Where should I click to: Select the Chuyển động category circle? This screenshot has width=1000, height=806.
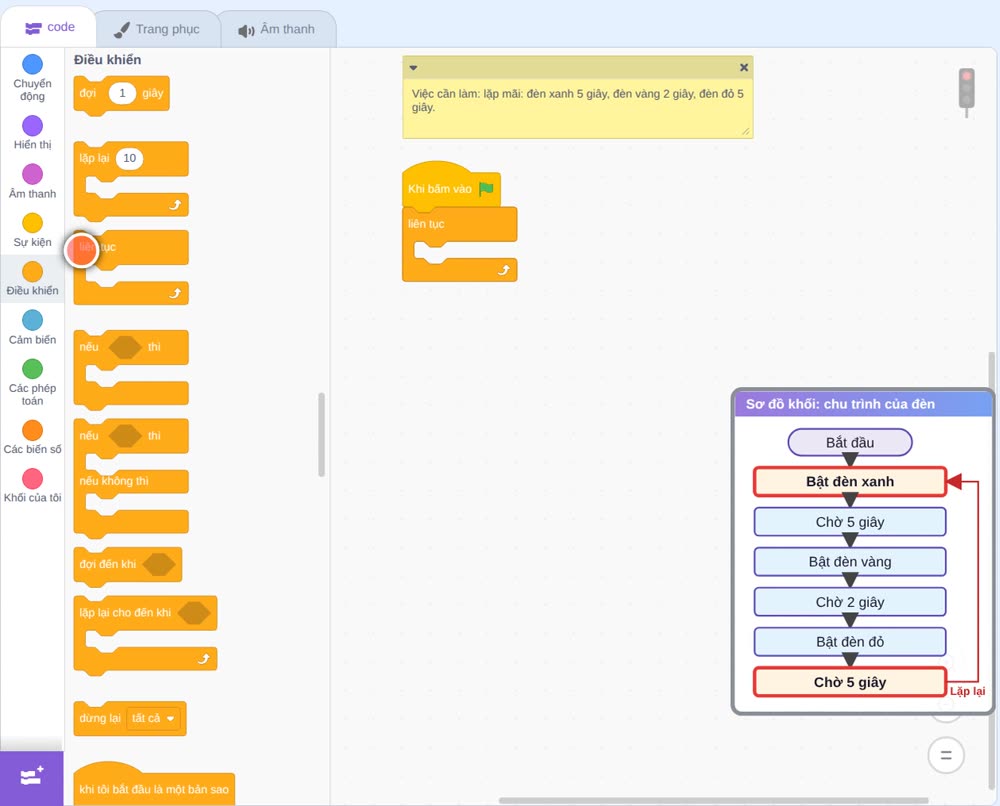click(33, 64)
